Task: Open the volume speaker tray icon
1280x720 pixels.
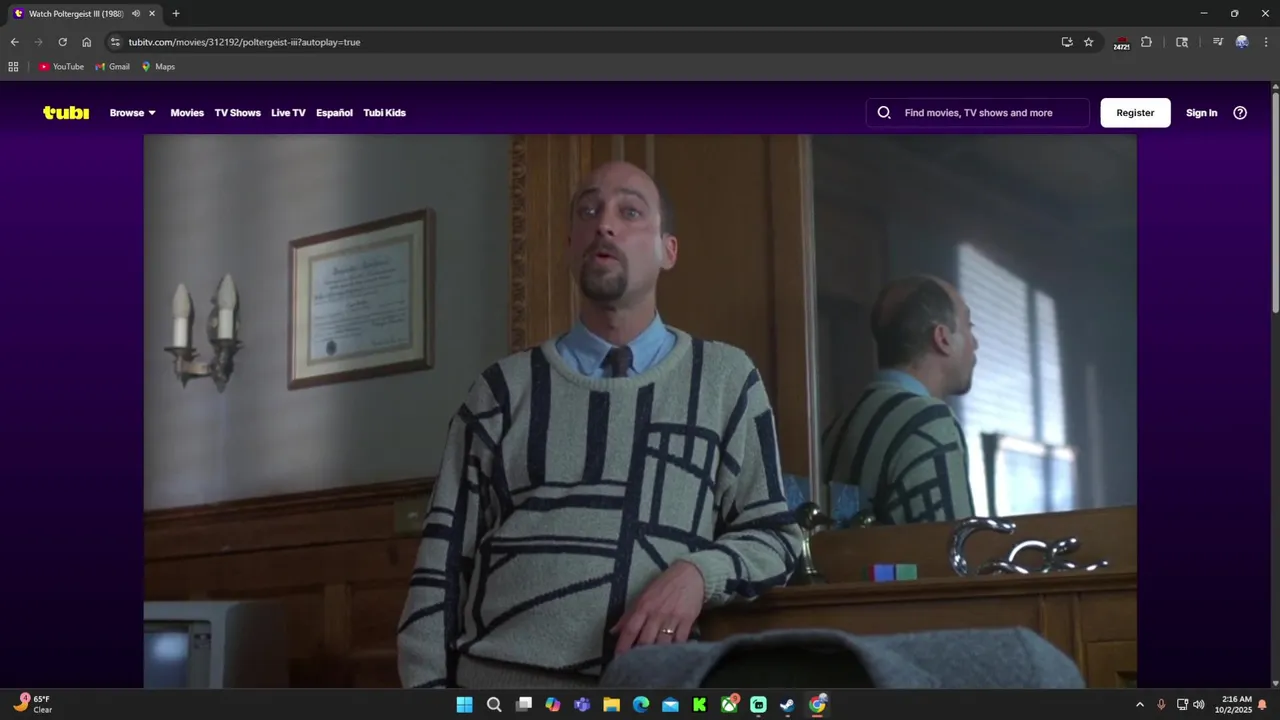Action: 1199,705
